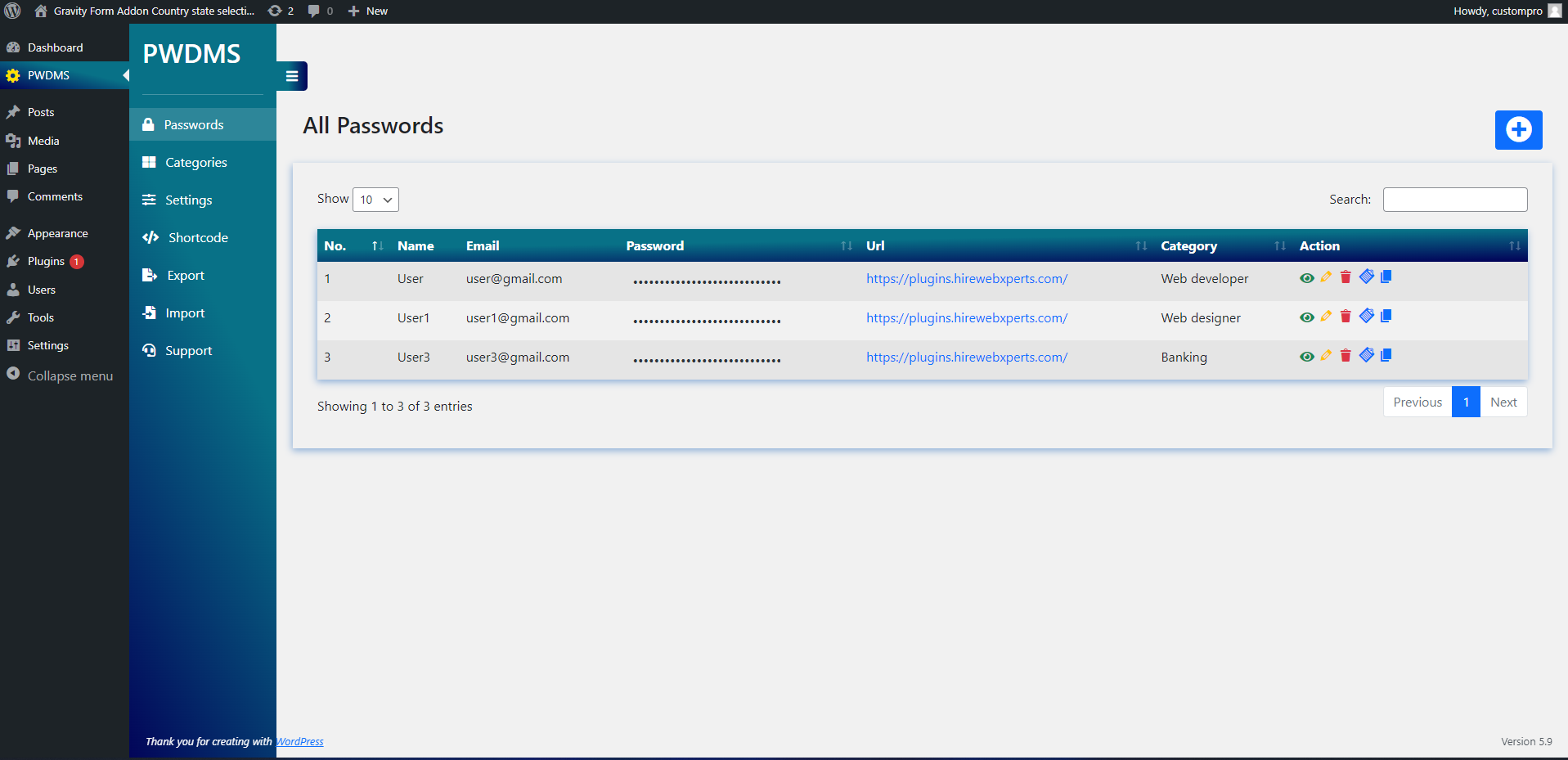
Task: Open Users in WordPress admin menu
Action: pos(65,290)
